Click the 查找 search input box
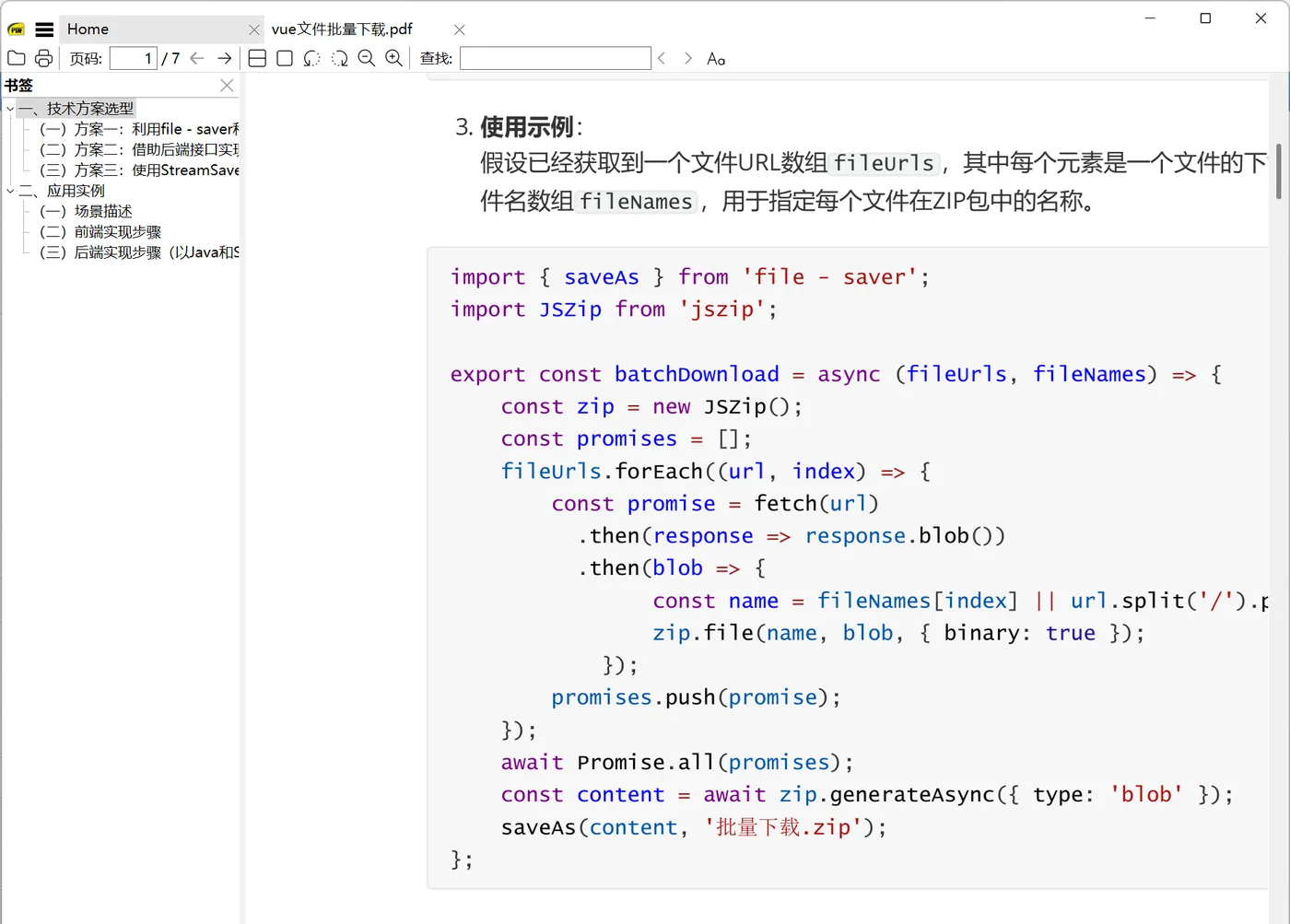The width and height of the screenshot is (1290, 924). (556, 58)
